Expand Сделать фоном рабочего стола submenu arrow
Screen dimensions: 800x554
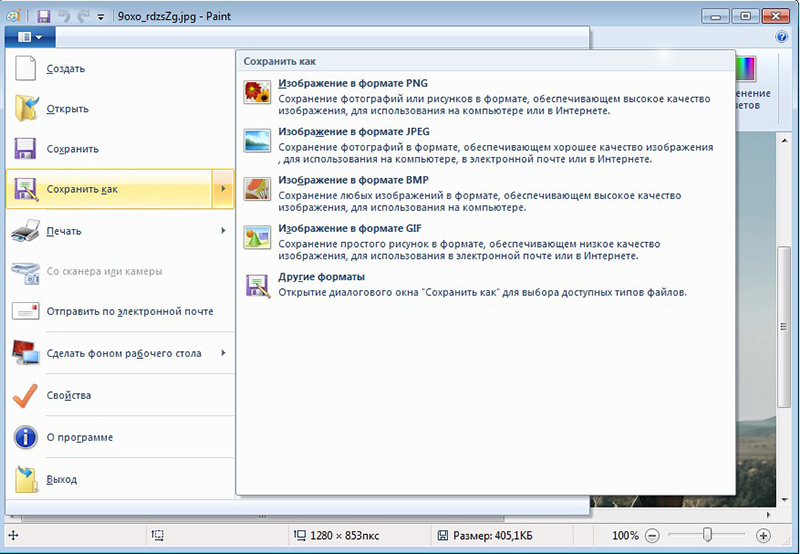click(x=223, y=353)
